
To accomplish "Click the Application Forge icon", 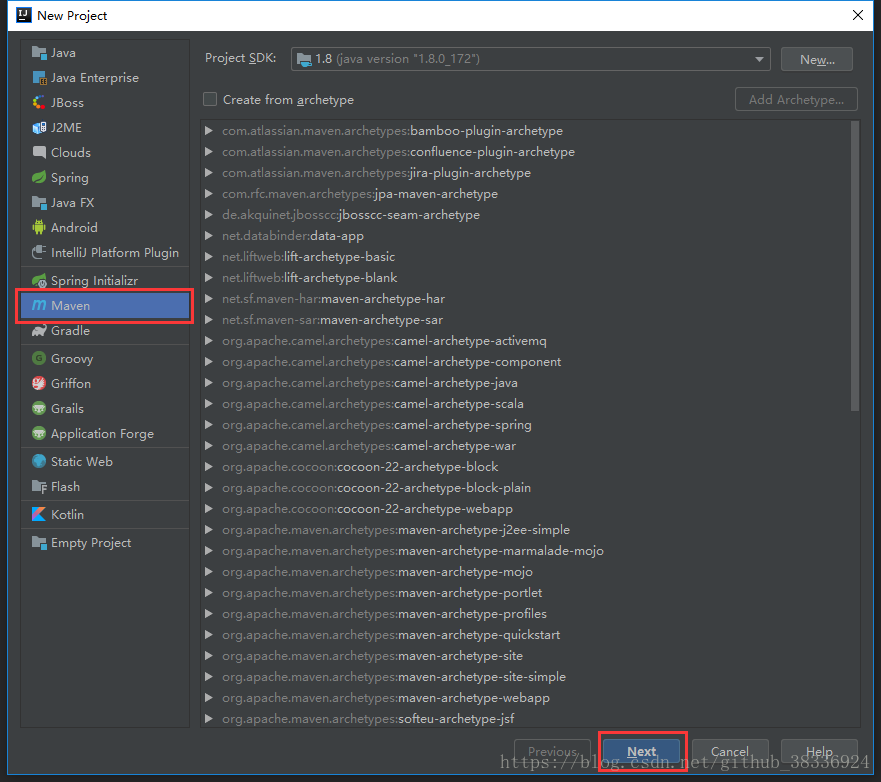I will pyautogui.click(x=39, y=433).
